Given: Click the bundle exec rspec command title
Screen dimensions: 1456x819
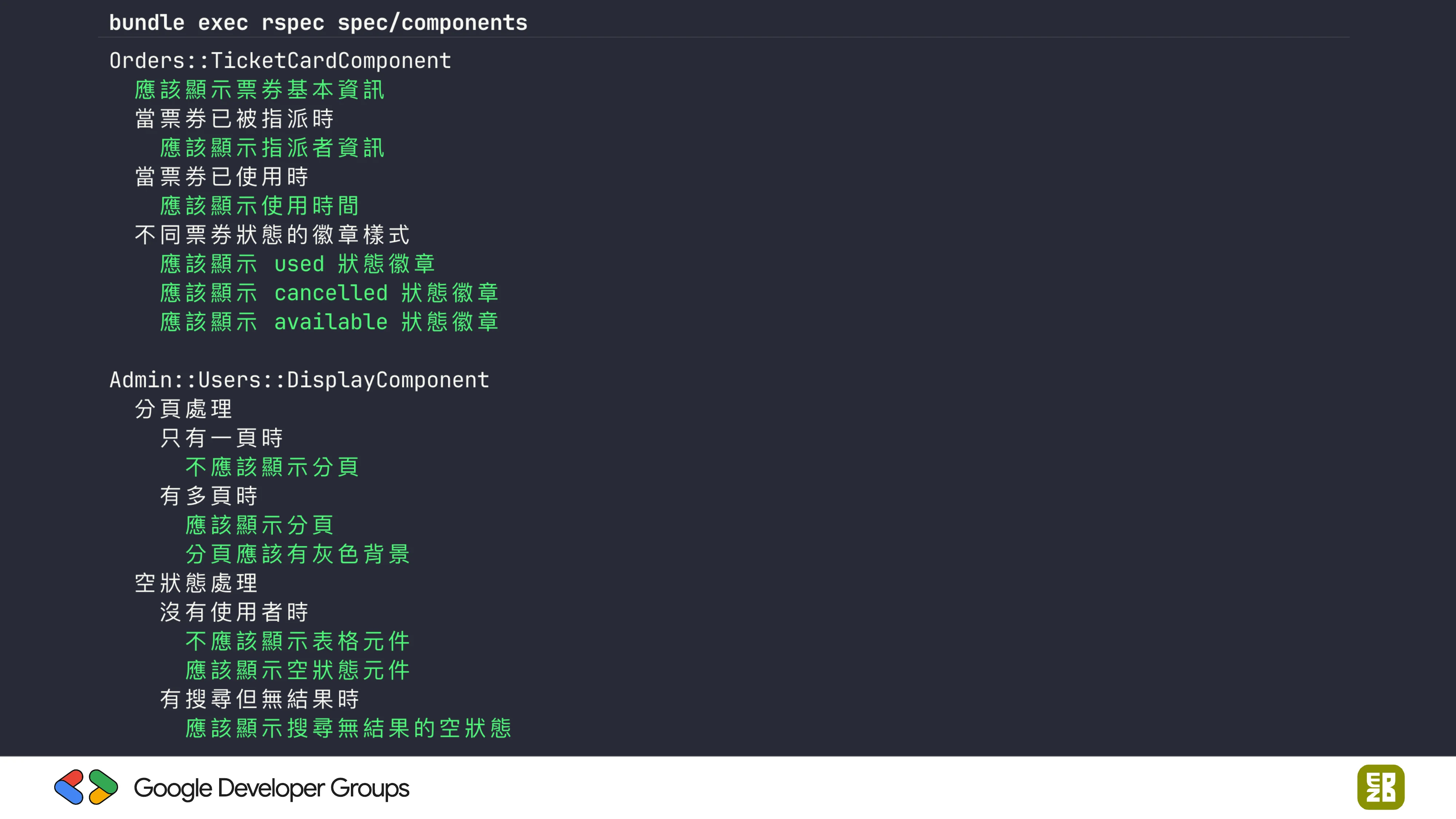Looking at the screenshot, I should pos(318,23).
